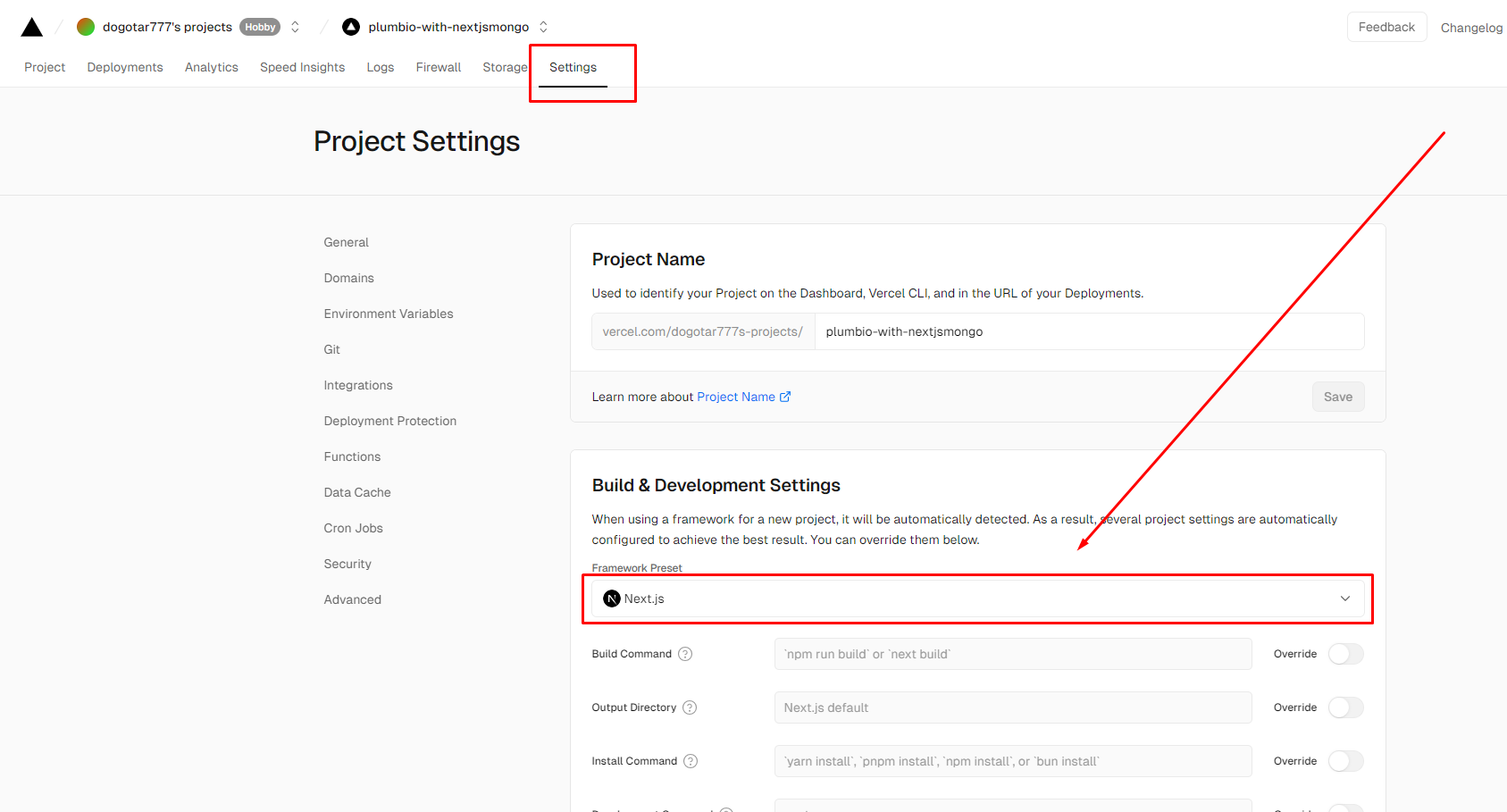
Task: Click the Build & Development Settings heading
Action: [x=716, y=485]
